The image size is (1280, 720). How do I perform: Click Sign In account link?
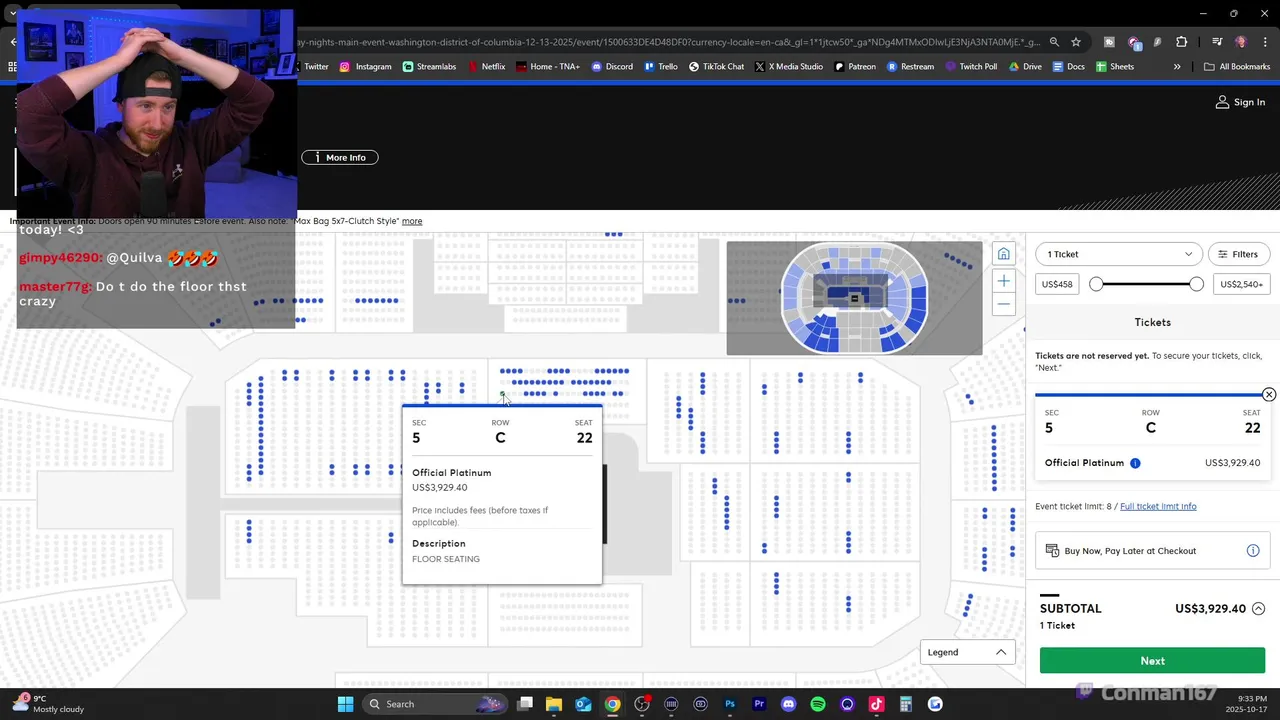(x=1240, y=102)
